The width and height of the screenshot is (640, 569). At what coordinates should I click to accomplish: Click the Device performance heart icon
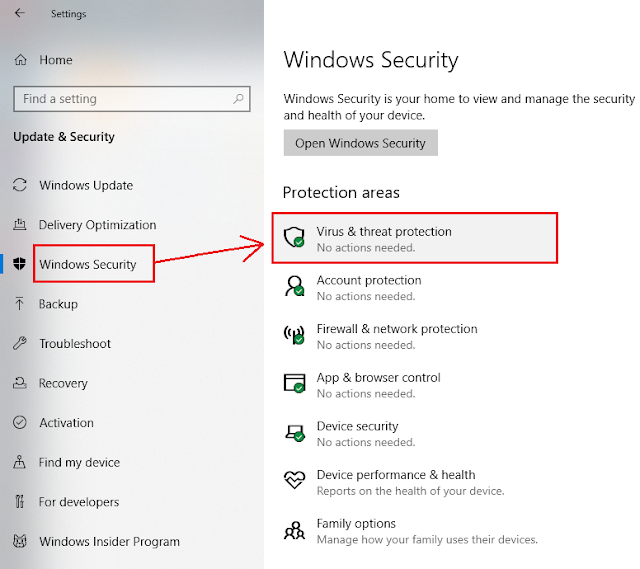click(294, 480)
